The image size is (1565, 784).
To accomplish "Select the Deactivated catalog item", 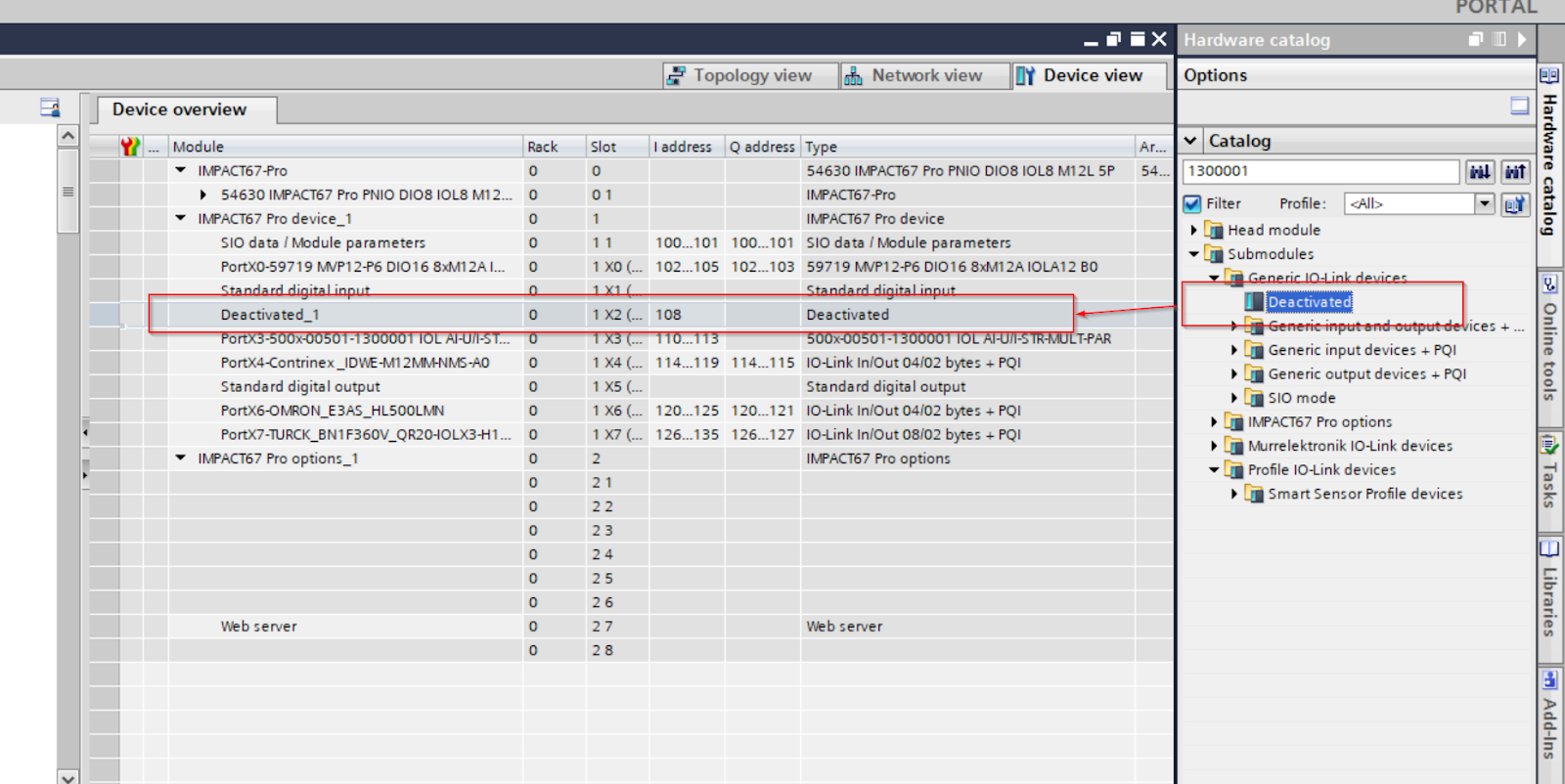I will click(x=1310, y=302).
